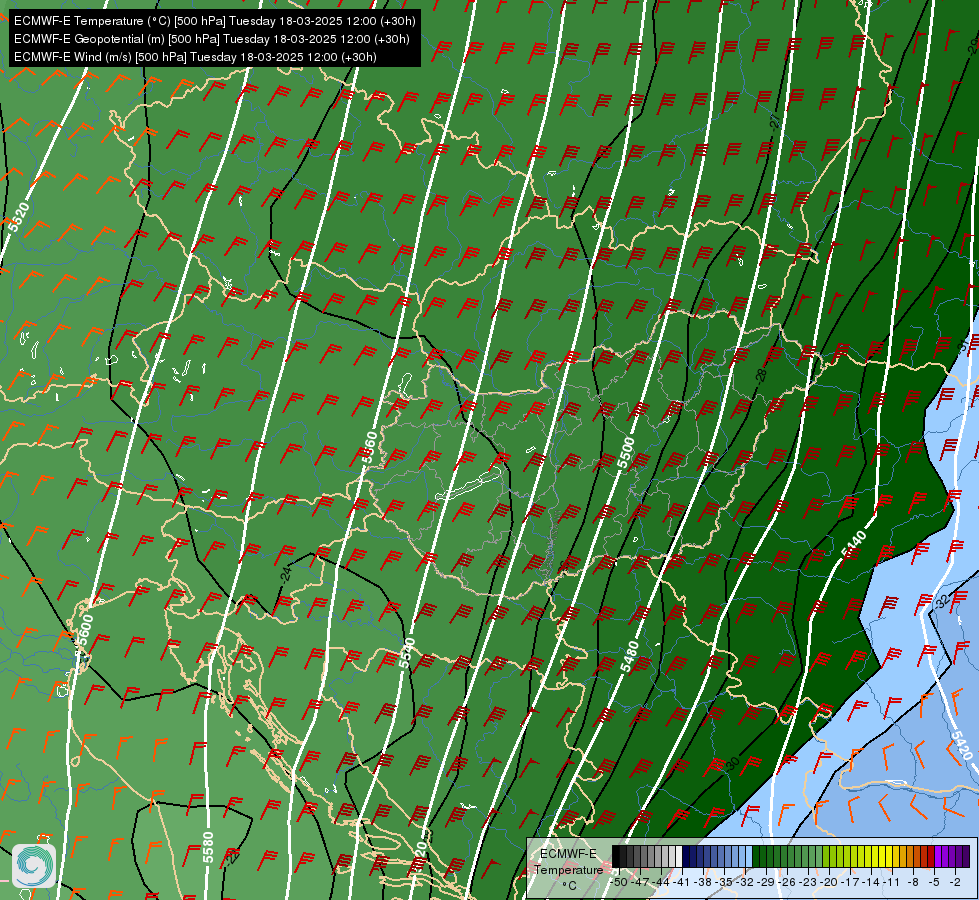Click the darkest purple swatch ending the legend
The width and height of the screenshot is (979, 900).
966,856
